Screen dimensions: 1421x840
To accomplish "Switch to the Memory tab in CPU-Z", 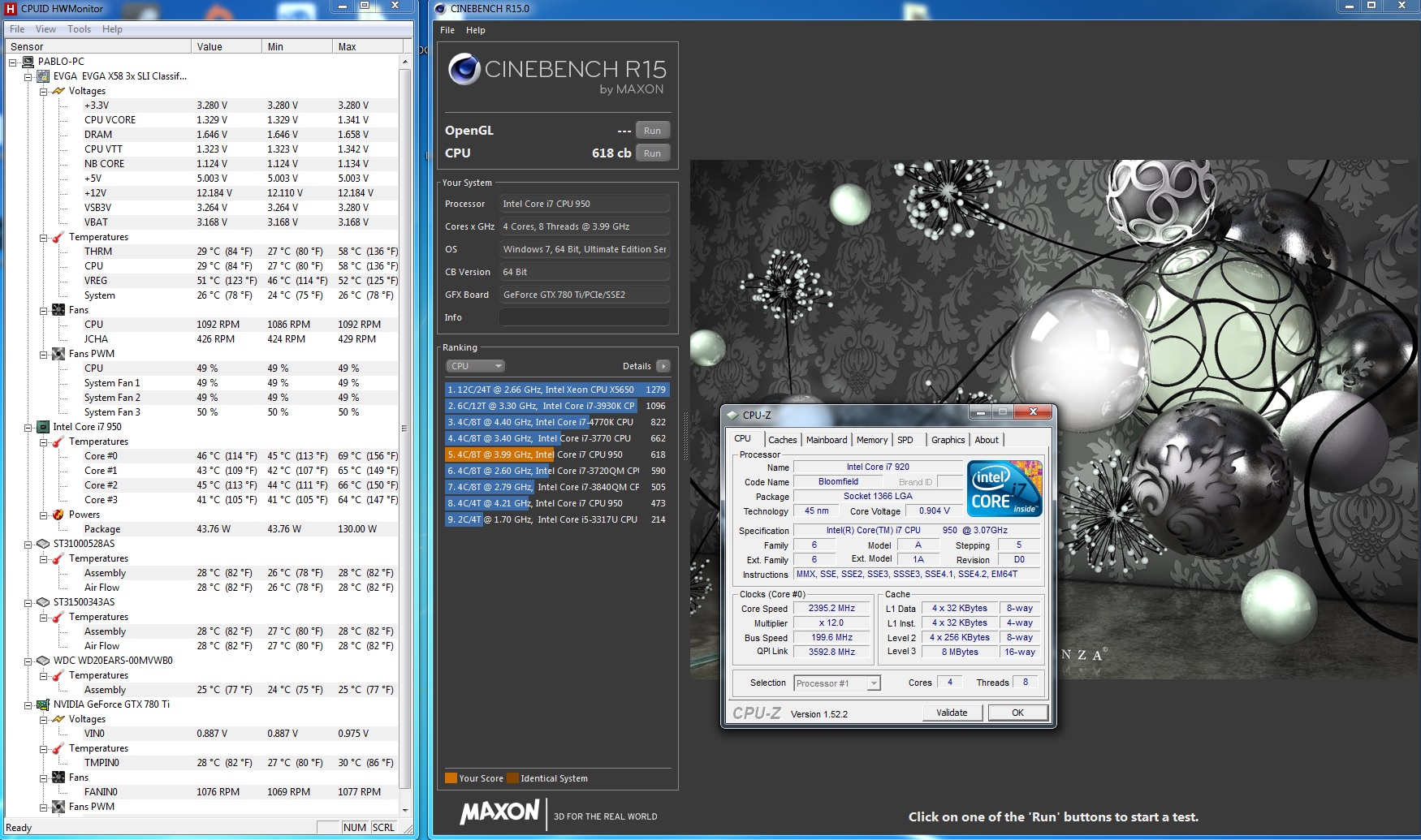I will [871, 440].
